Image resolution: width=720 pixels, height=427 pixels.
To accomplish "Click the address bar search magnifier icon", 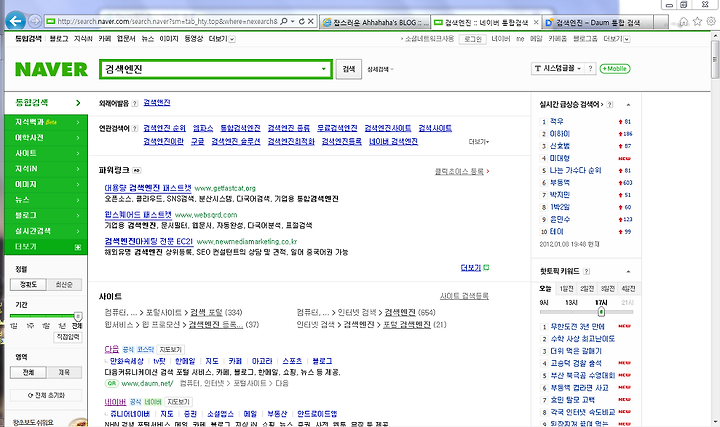I will tap(284, 21).
